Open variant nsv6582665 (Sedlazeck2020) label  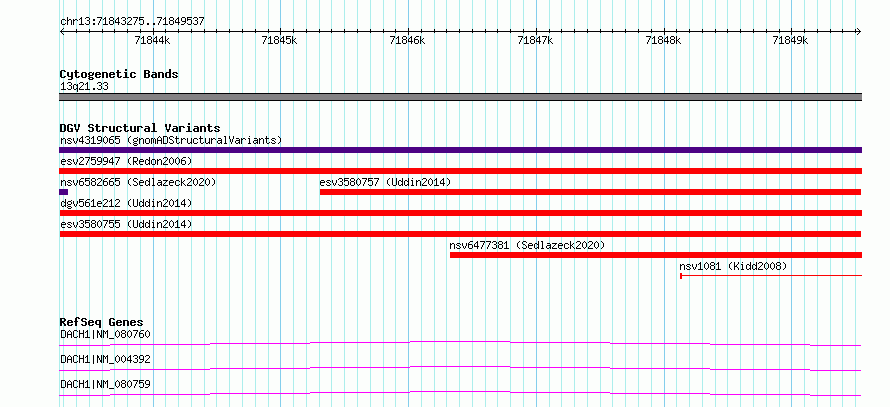pyautogui.click(x=138, y=182)
